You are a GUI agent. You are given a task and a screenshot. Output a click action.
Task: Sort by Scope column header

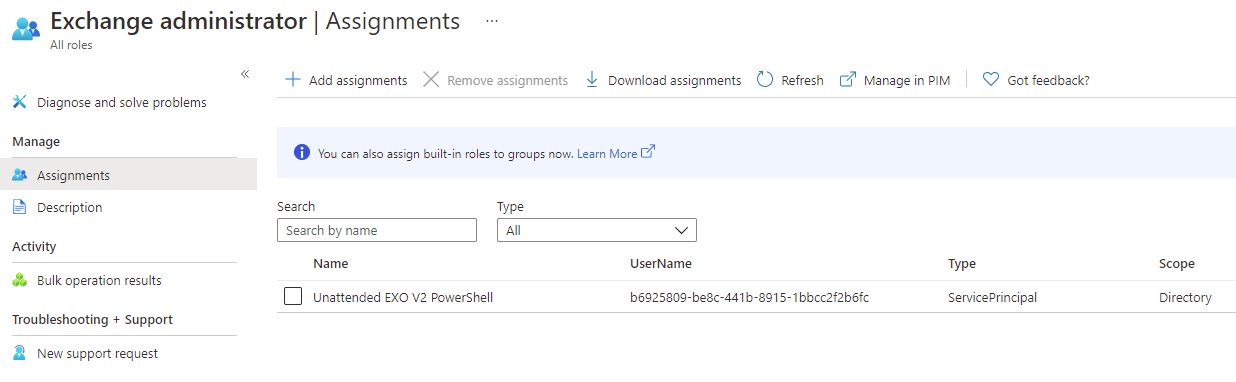1177,264
